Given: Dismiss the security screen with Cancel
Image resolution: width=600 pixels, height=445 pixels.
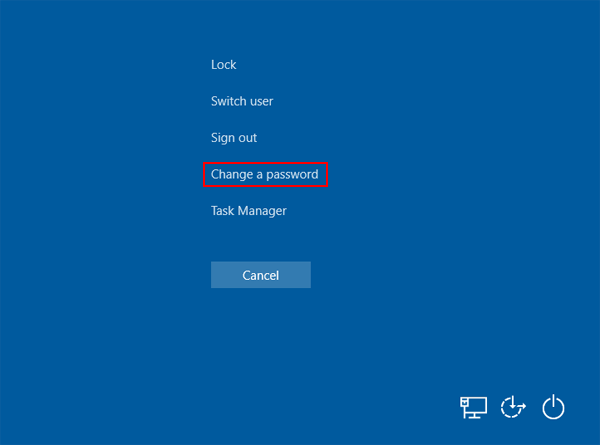Looking at the screenshot, I should [x=260, y=275].
